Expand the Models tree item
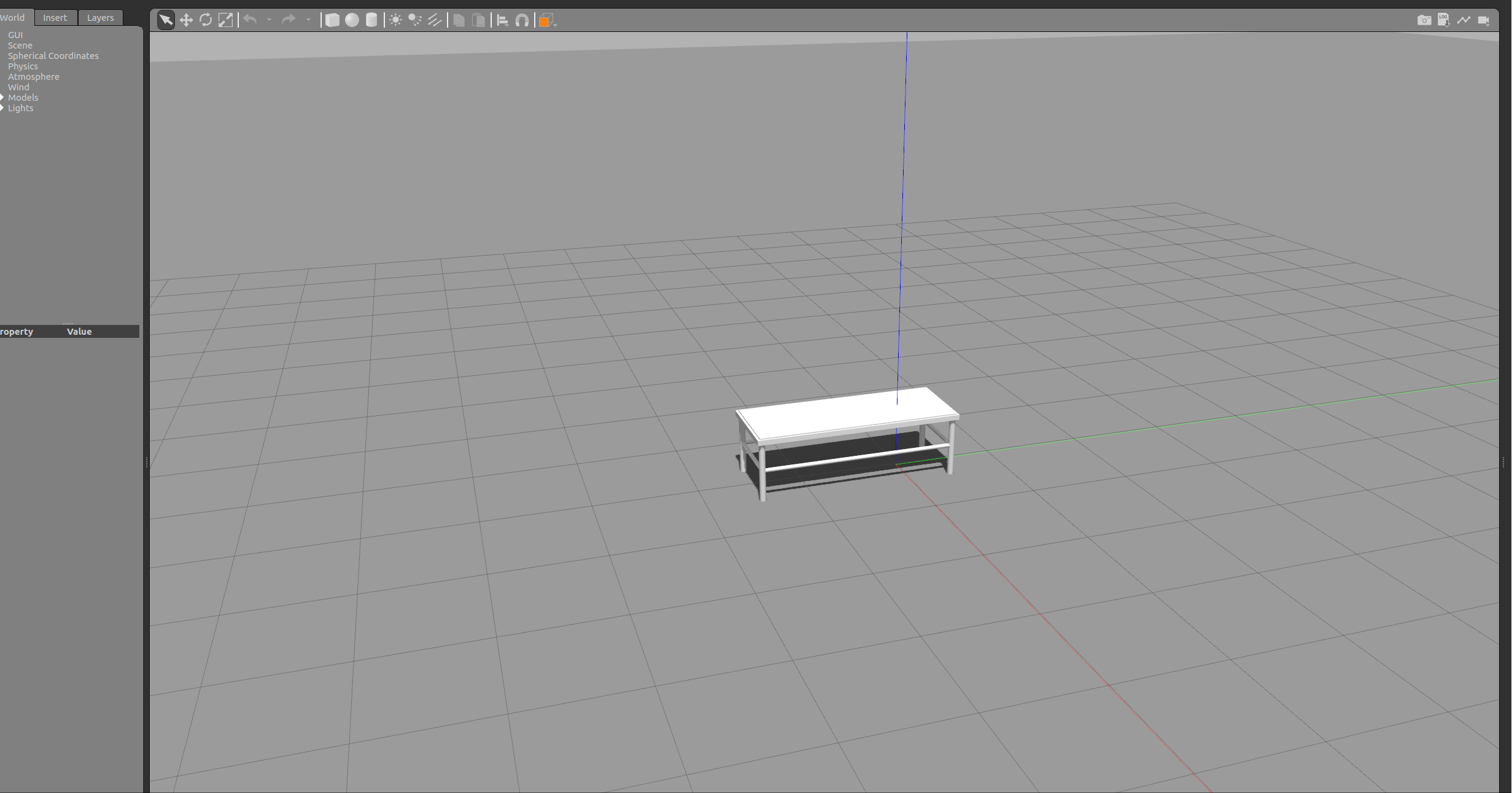 point(2,98)
